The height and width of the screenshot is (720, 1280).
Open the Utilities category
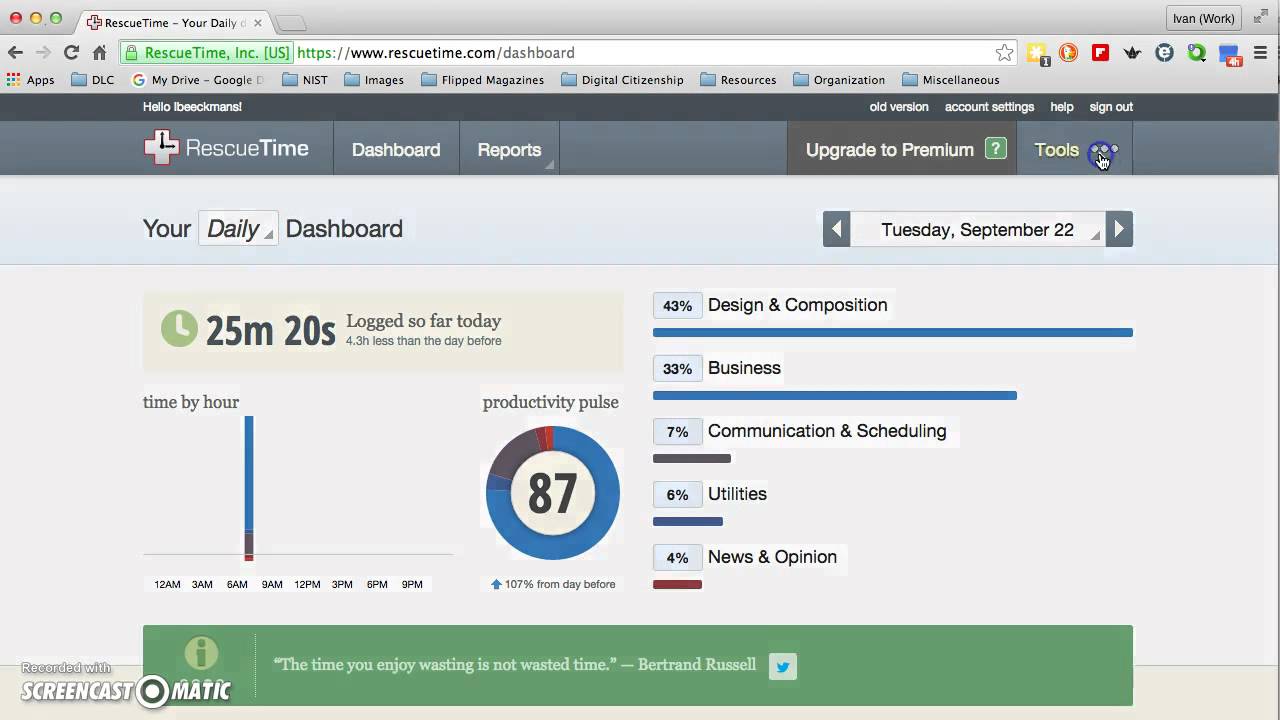[737, 494]
